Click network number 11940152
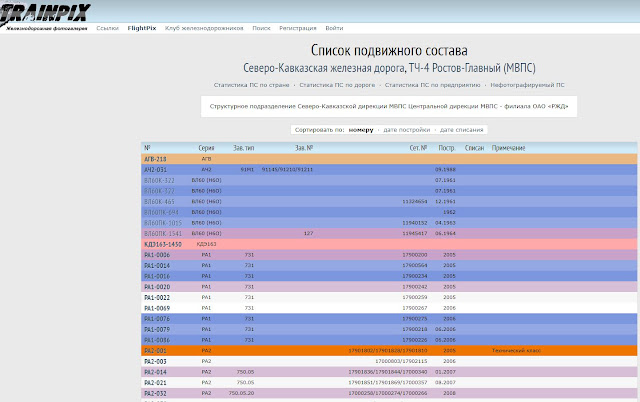The width and height of the screenshot is (640, 402). point(415,223)
